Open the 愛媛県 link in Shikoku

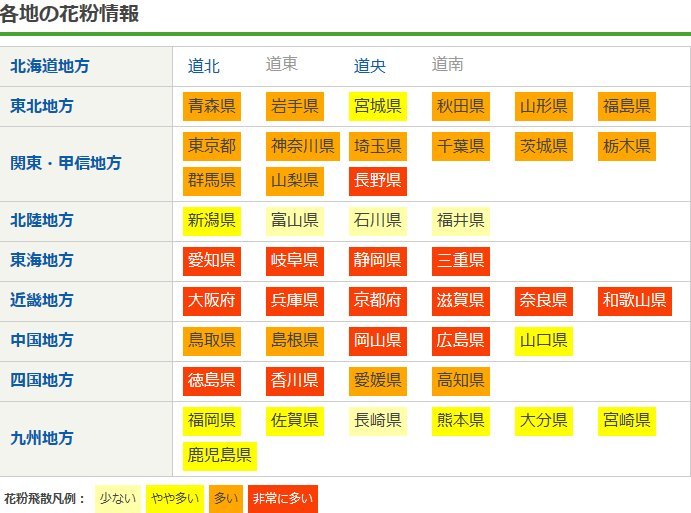[377, 380]
